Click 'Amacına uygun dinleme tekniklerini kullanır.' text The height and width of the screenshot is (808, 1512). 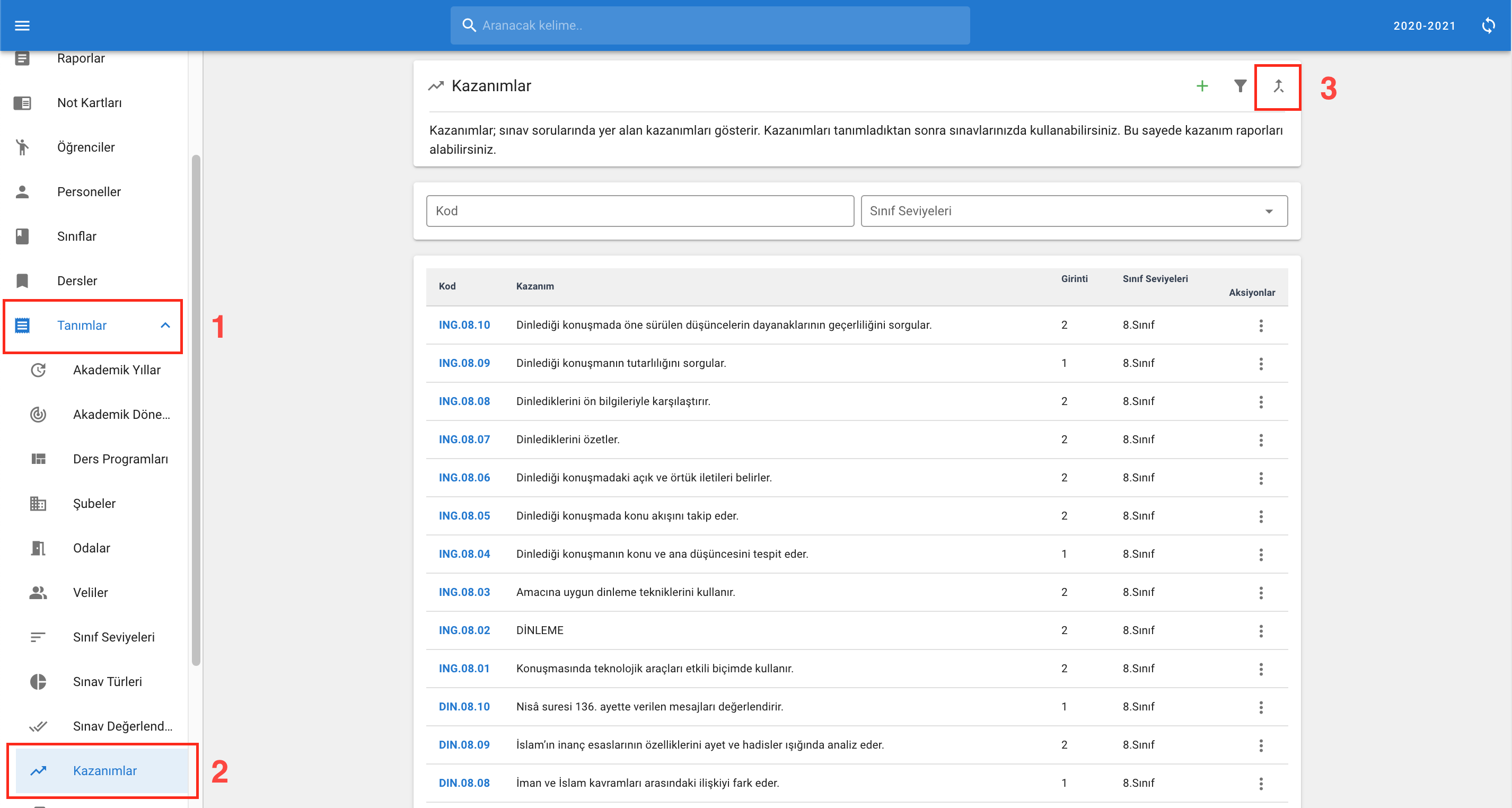[625, 593]
